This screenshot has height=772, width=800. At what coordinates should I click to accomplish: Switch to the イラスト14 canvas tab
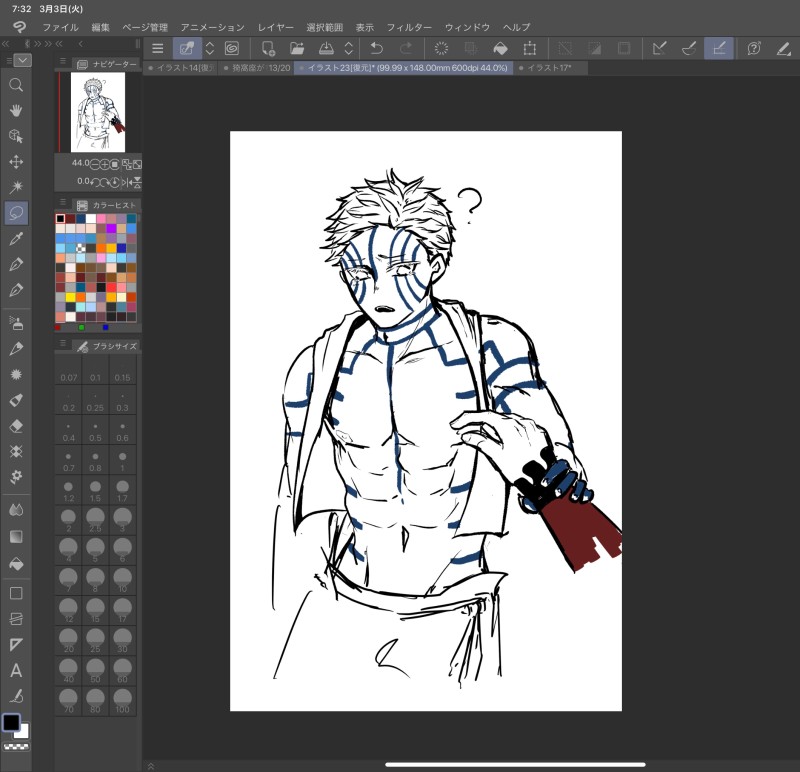pyautogui.click(x=181, y=67)
